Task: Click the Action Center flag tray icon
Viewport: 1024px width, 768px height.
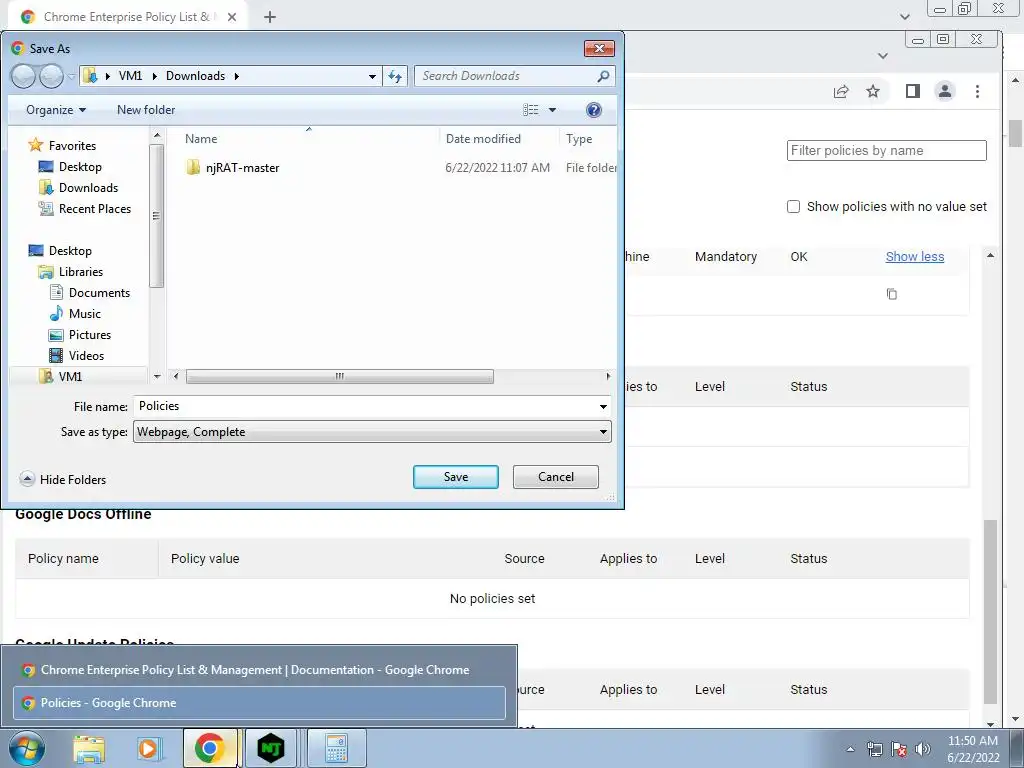Action: pyautogui.click(x=899, y=749)
